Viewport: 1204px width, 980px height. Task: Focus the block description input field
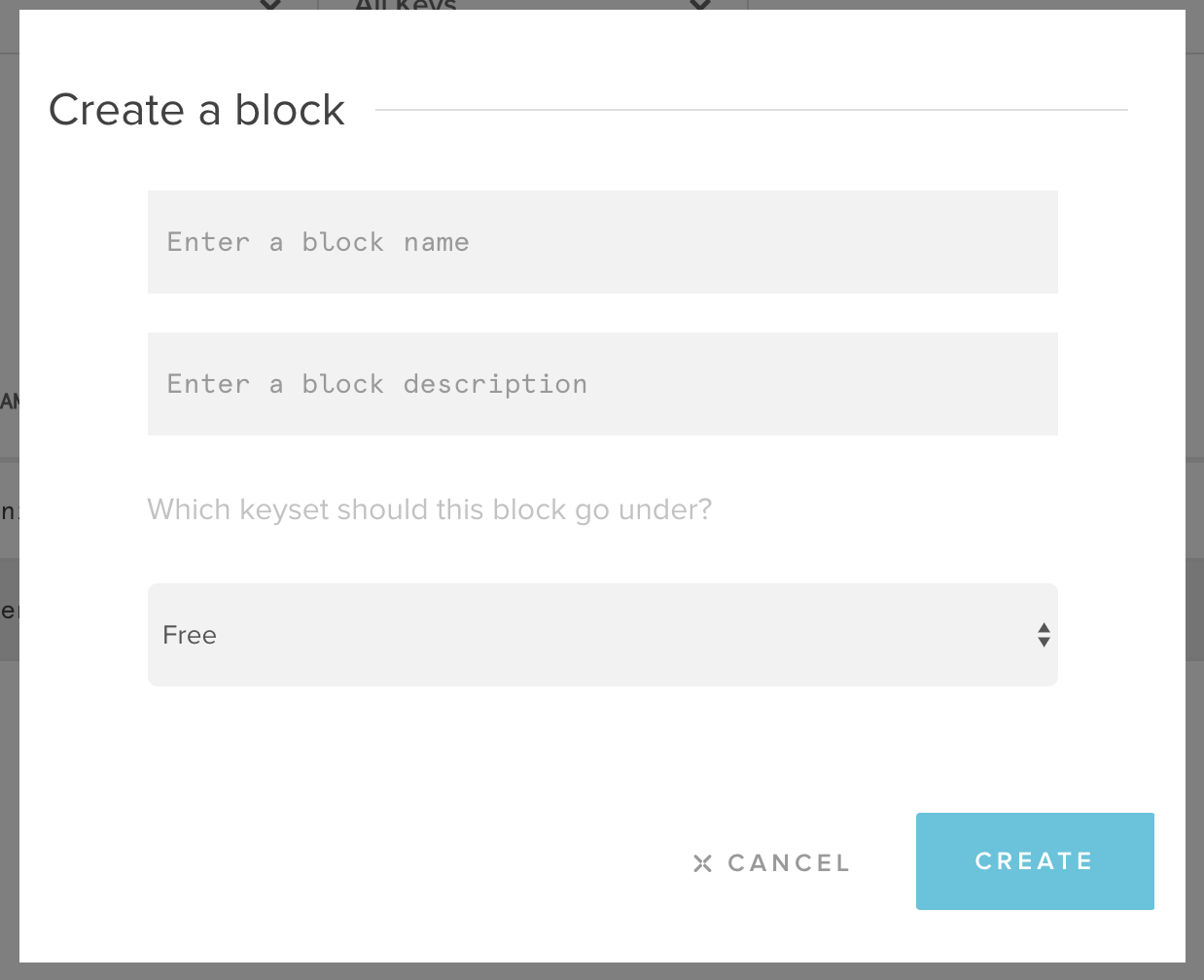pos(602,384)
